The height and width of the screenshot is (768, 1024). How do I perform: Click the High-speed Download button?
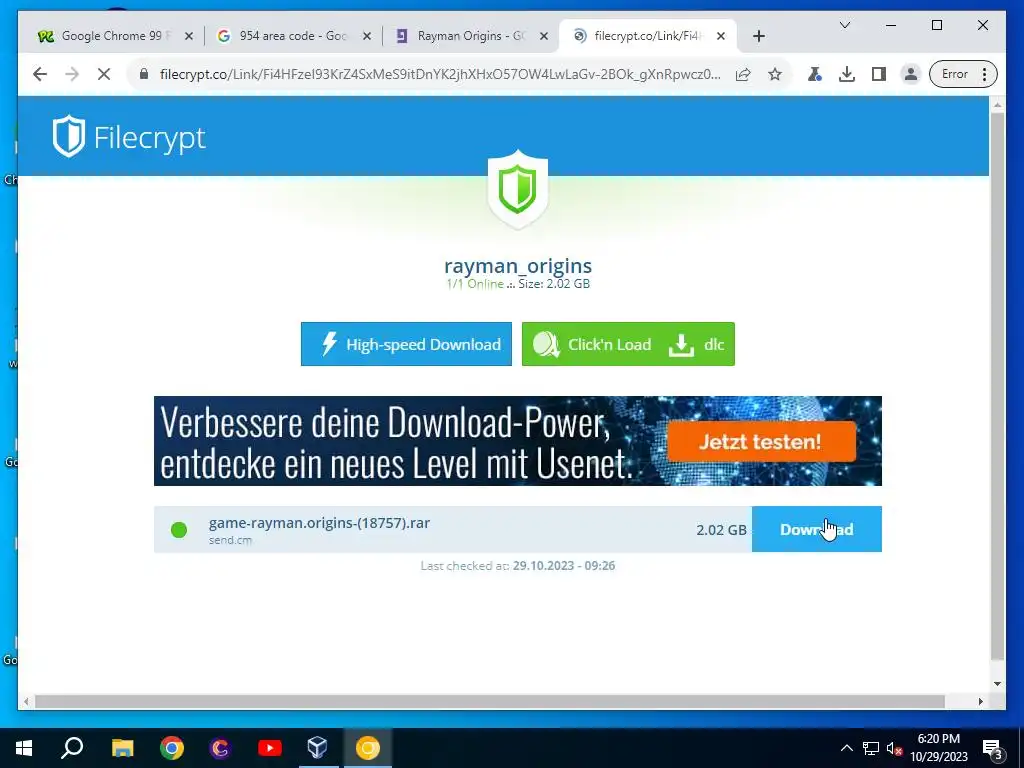[x=406, y=344]
